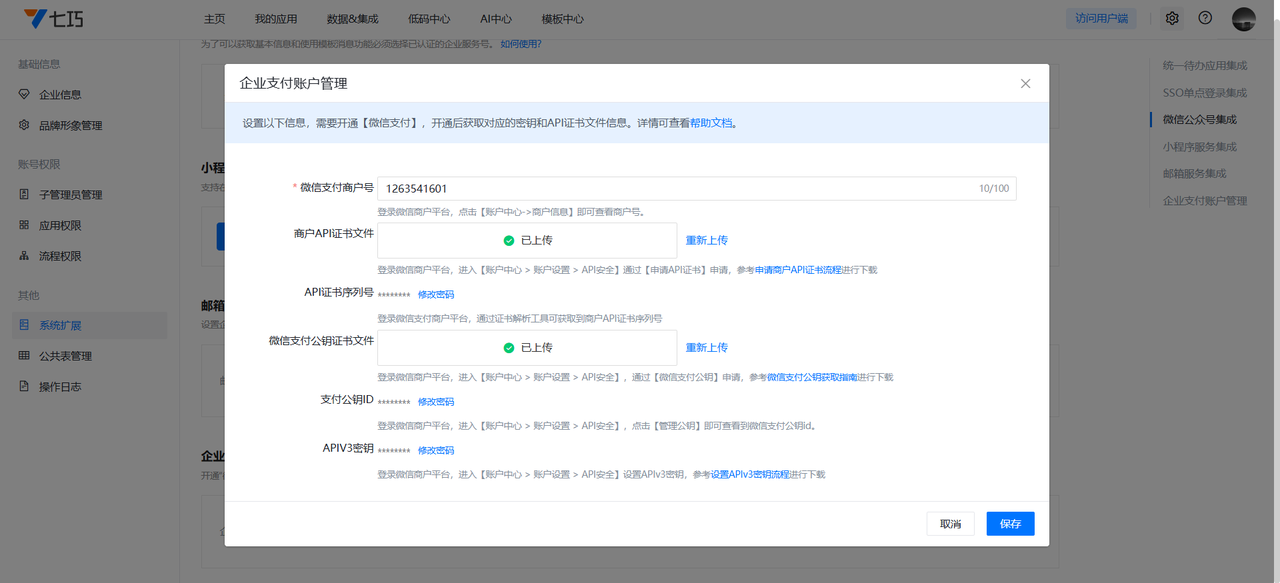Click the 取消 button
The image size is (1280, 583).
click(x=950, y=524)
